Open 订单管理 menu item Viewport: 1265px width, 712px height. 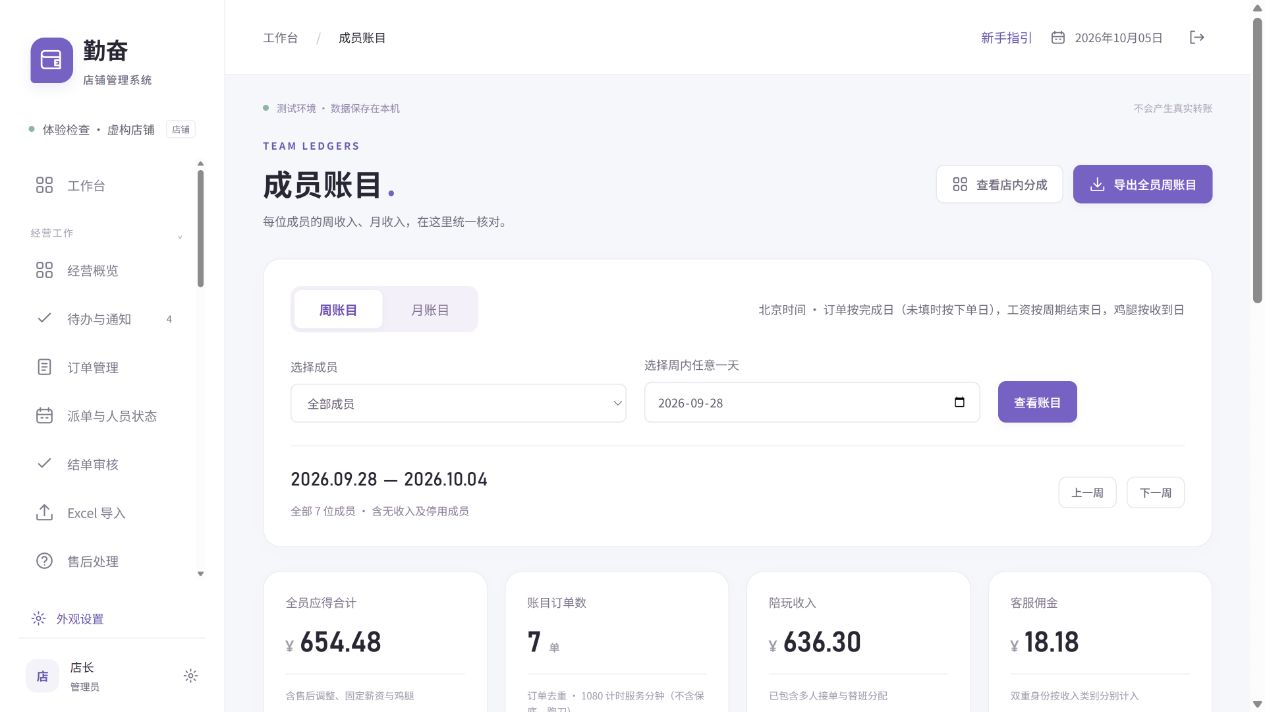pyautogui.click(x=112, y=367)
